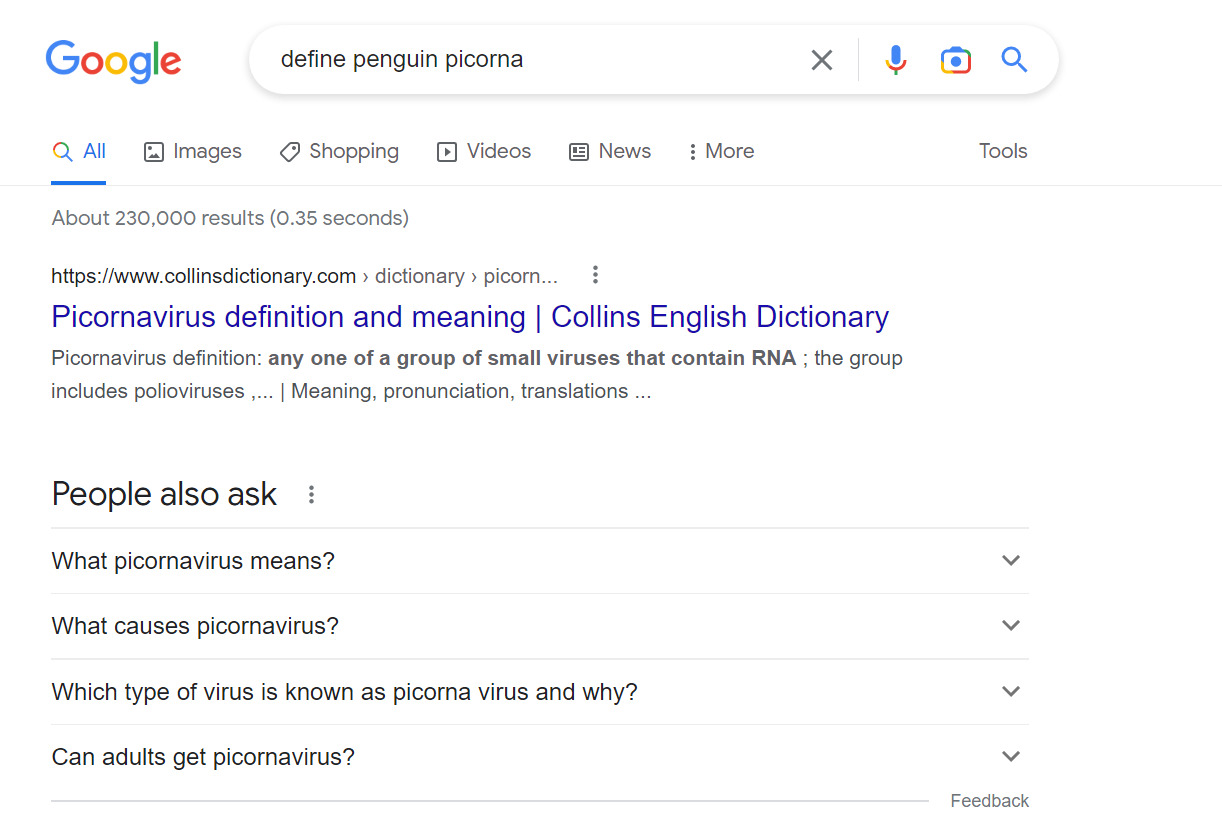
Task: Switch to the Images tab
Action: coord(193,151)
